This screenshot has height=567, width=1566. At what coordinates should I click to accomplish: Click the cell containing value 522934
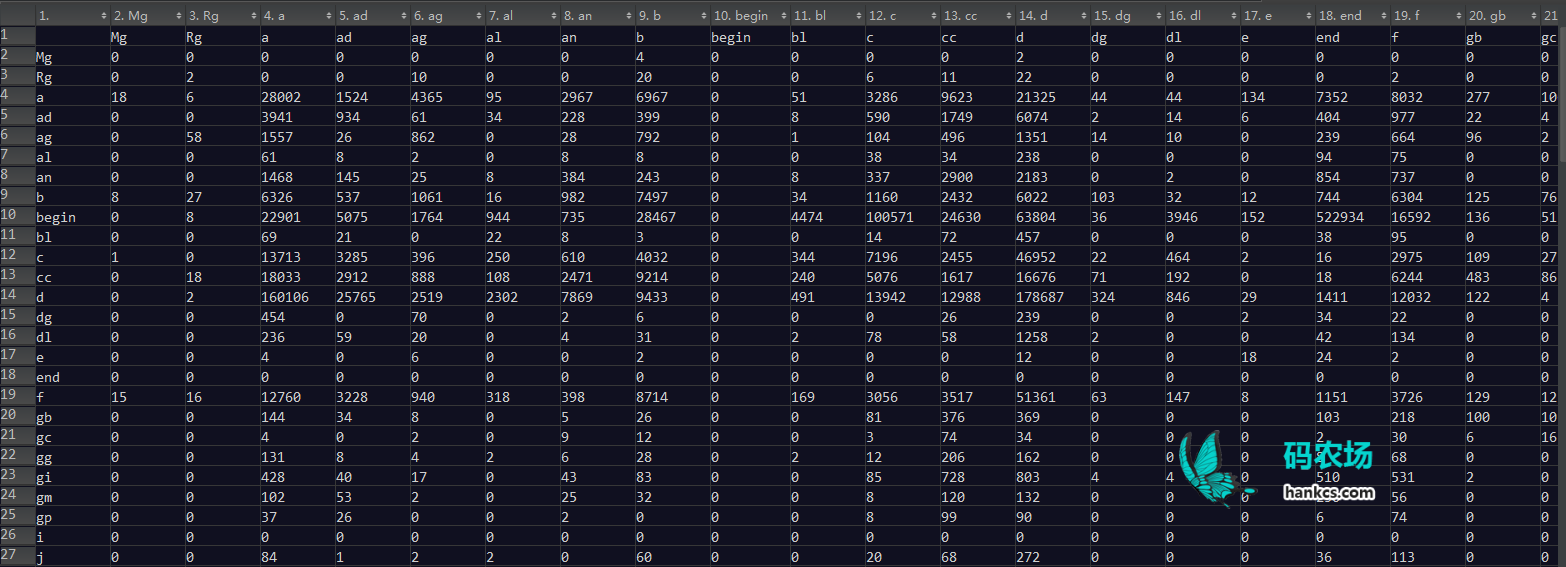pyautogui.click(x=1341, y=217)
